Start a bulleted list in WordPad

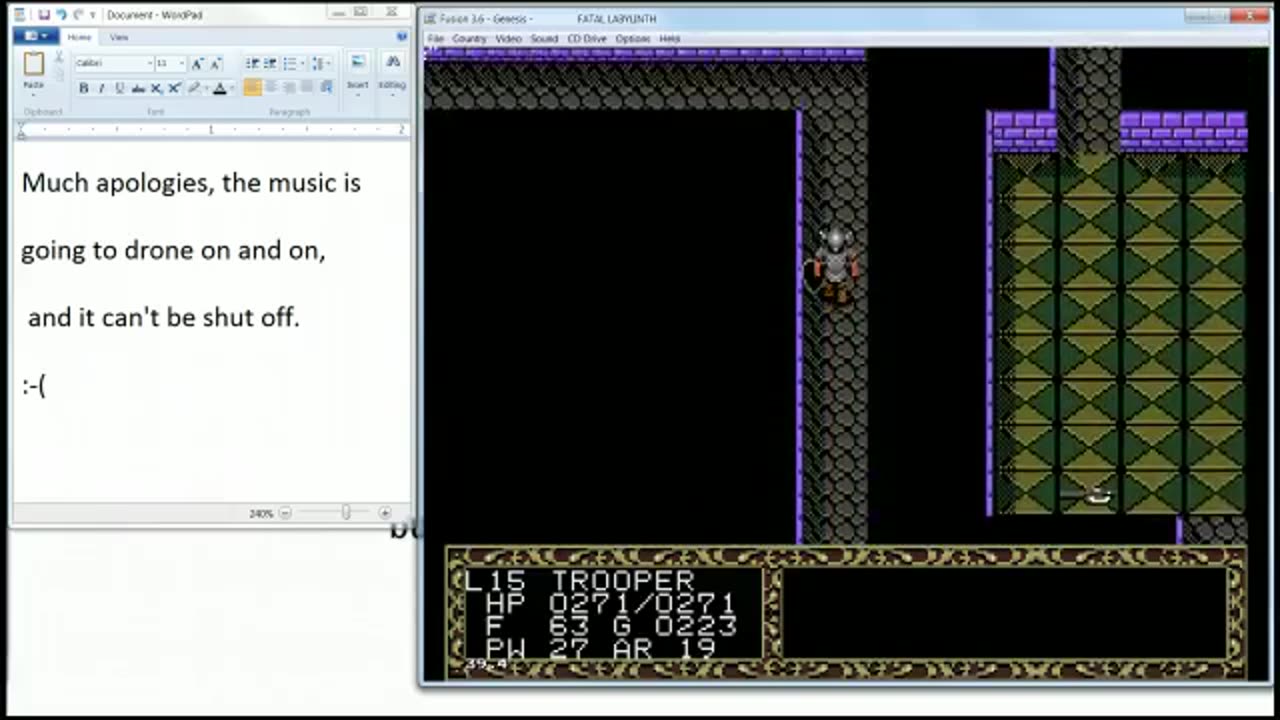tap(289, 63)
